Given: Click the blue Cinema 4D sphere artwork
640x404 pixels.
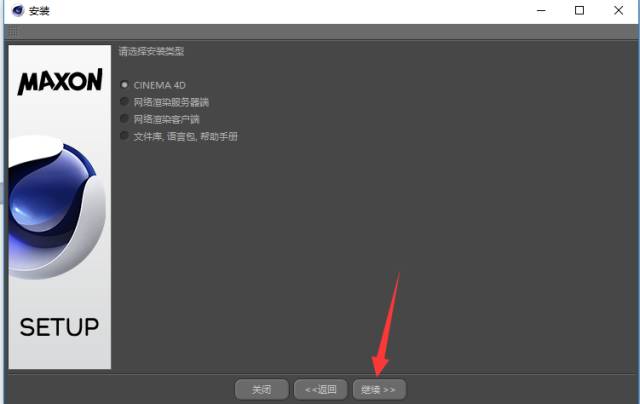Looking at the screenshot, I should click(57, 207).
